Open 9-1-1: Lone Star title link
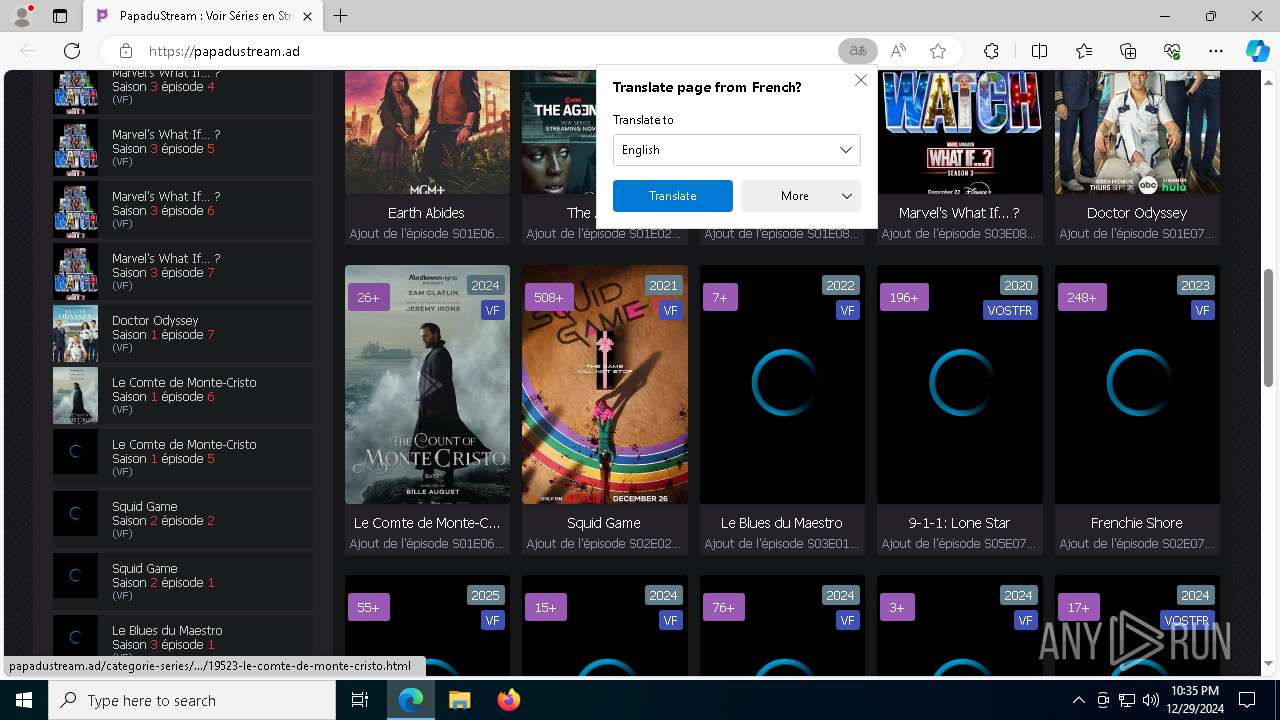The width and height of the screenshot is (1280, 720). coord(959,523)
